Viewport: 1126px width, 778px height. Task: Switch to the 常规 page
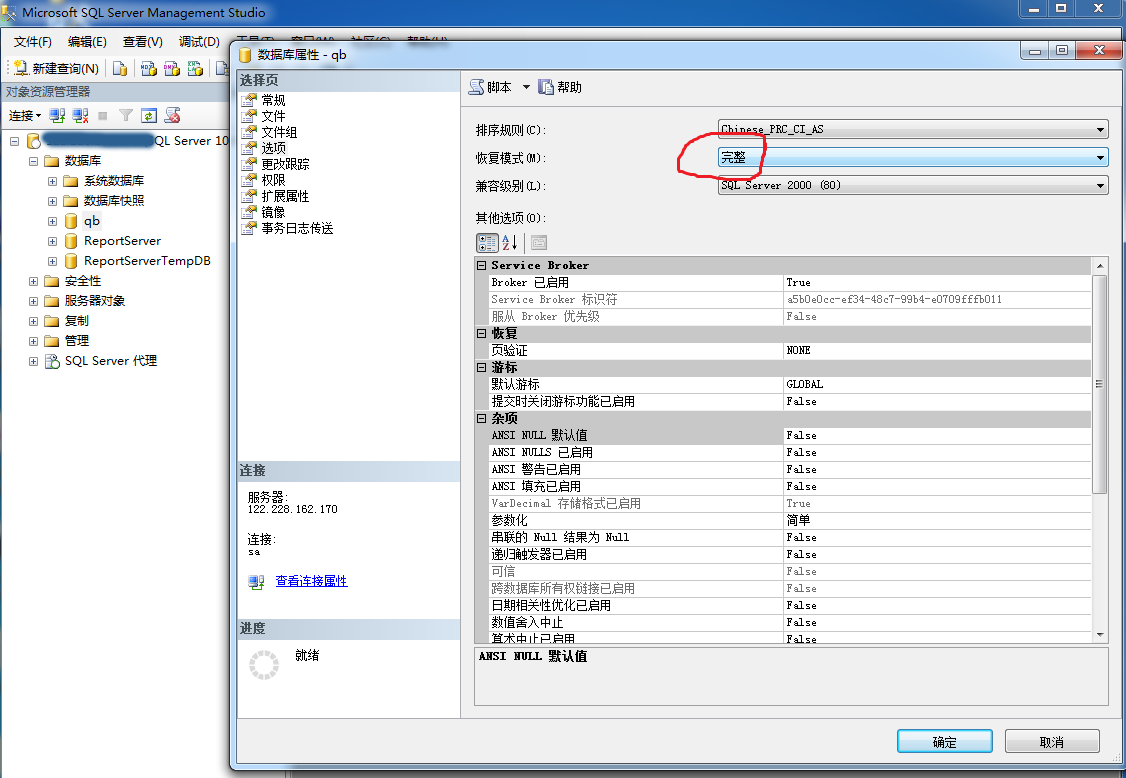(x=273, y=100)
